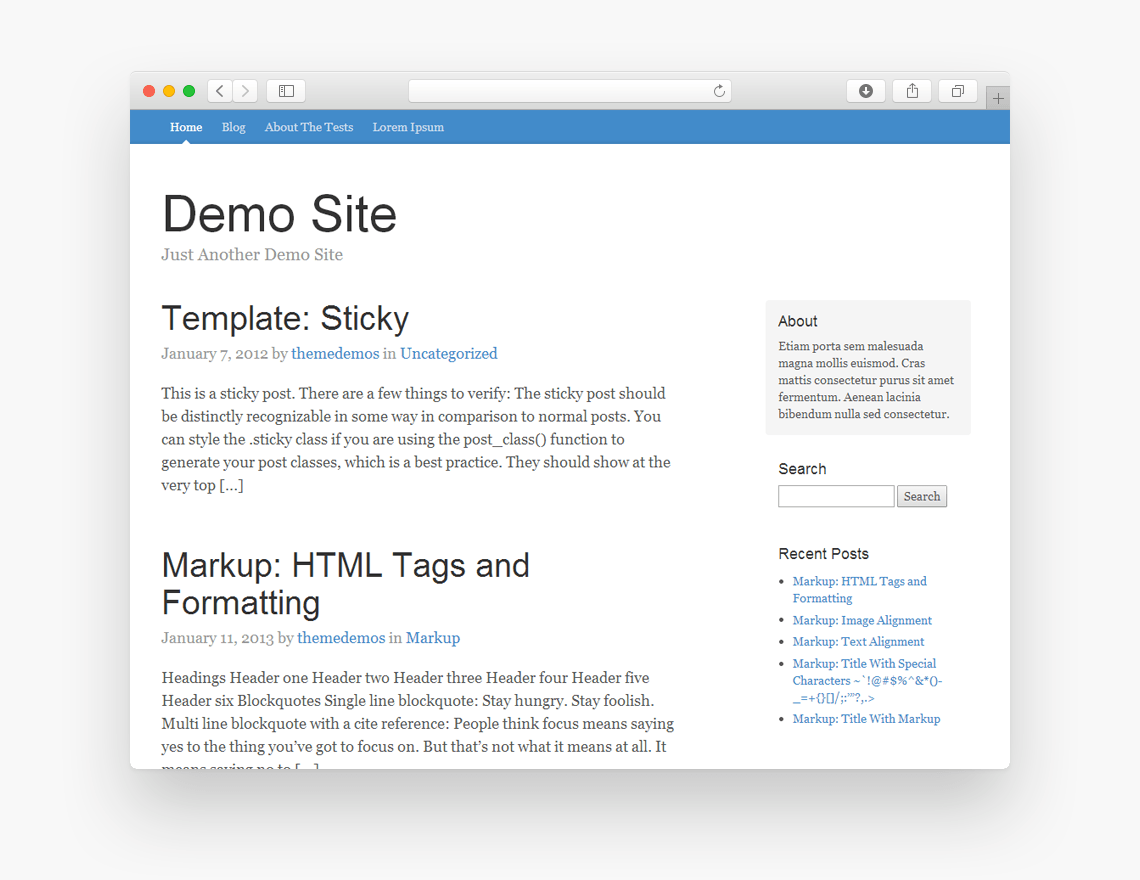Screen dimensions: 1140x880
Task: Open the Lorem Ipsum page
Action: (408, 127)
